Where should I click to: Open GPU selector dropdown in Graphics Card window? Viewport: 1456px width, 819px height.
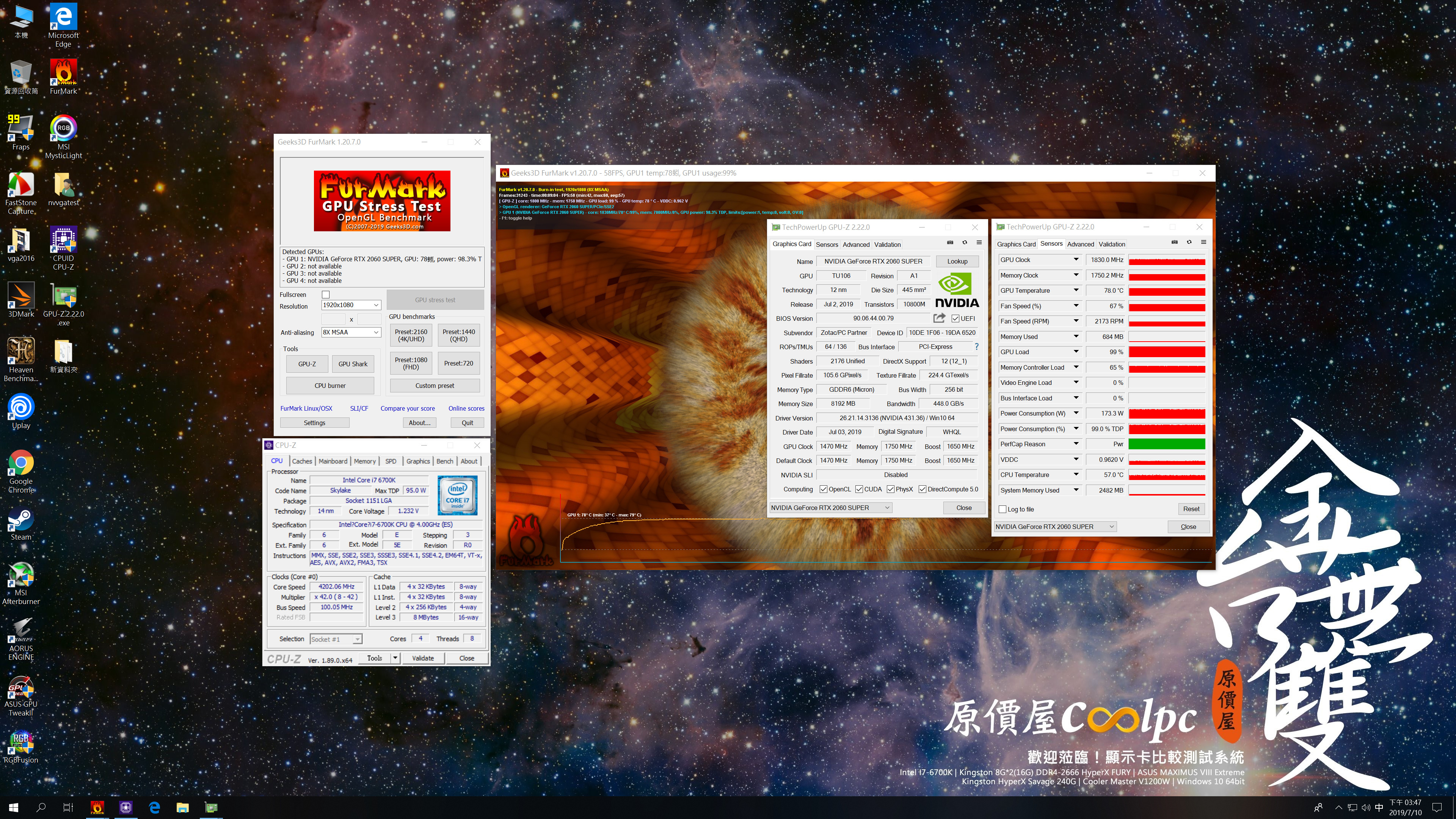pos(830,508)
